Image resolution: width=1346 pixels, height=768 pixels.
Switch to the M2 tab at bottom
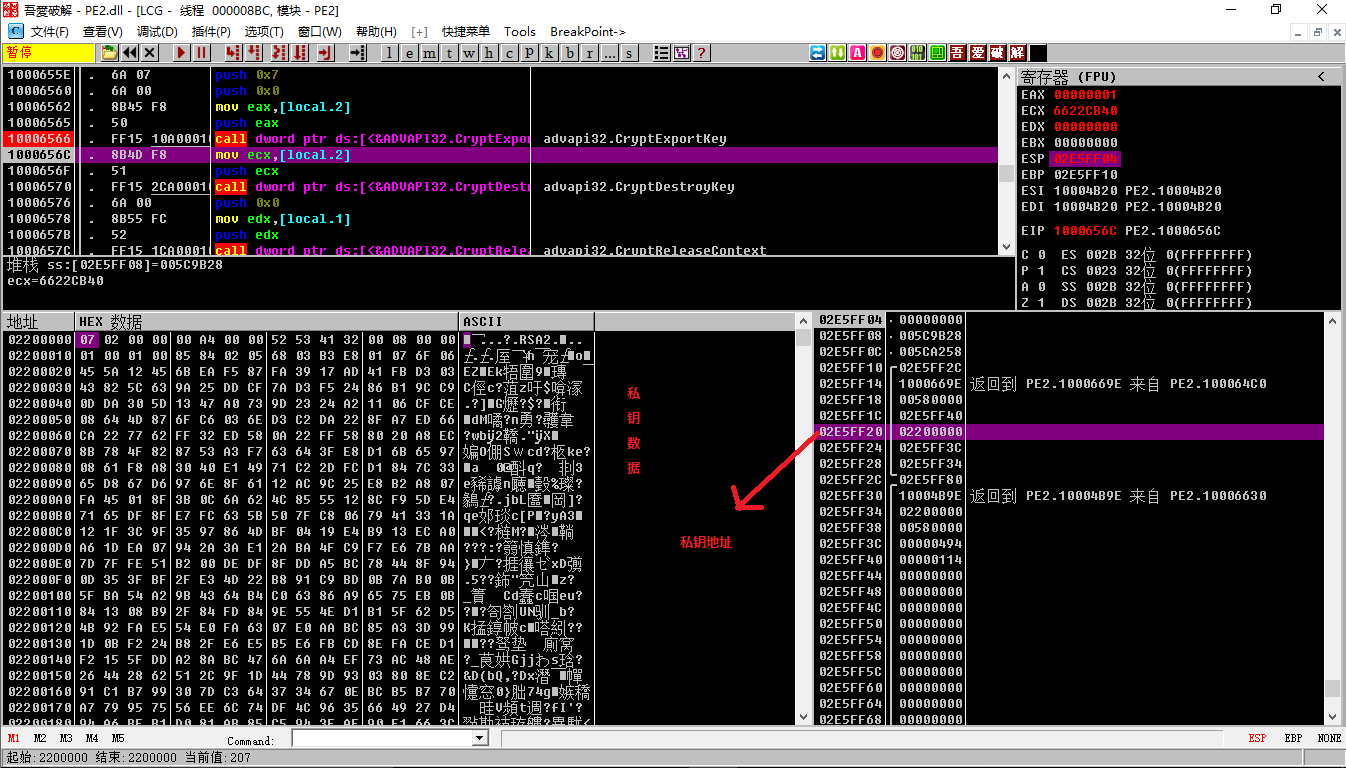39,738
